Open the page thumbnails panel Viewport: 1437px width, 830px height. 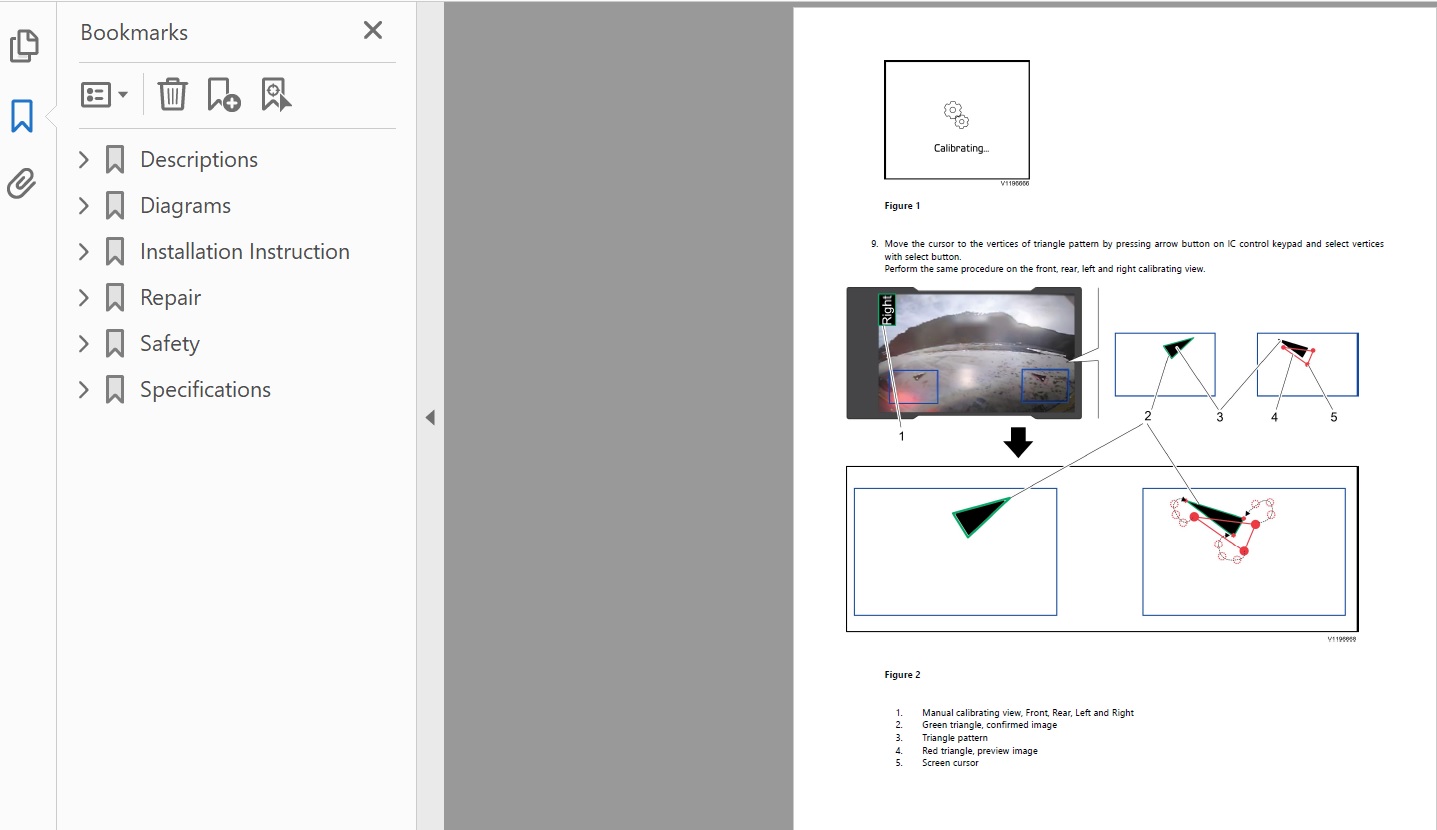23,46
